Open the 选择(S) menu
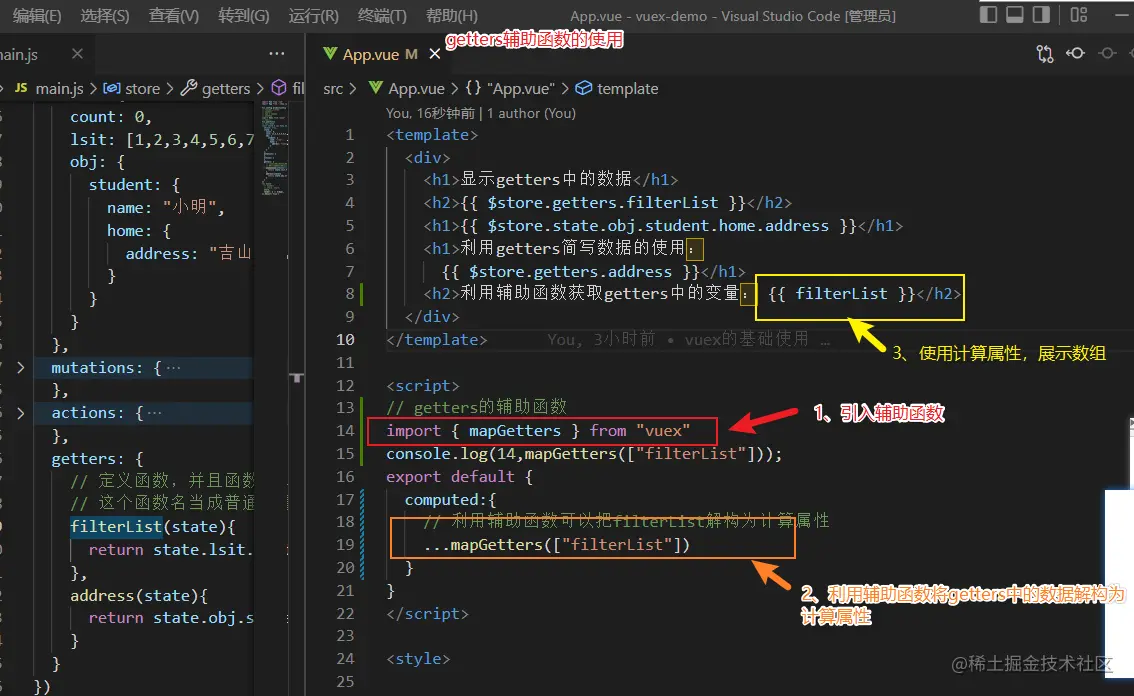Image resolution: width=1134 pixels, height=696 pixels. pyautogui.click(x=105, y=16)
